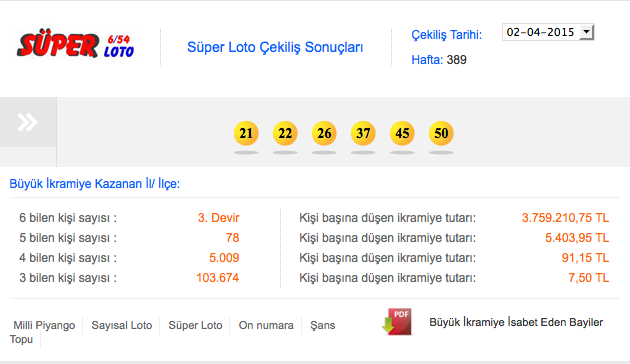Image resolution: width=630 pixels, height=364 pixels.
Task: Select the yellow ball numbered 37
Action: point(363,133)
